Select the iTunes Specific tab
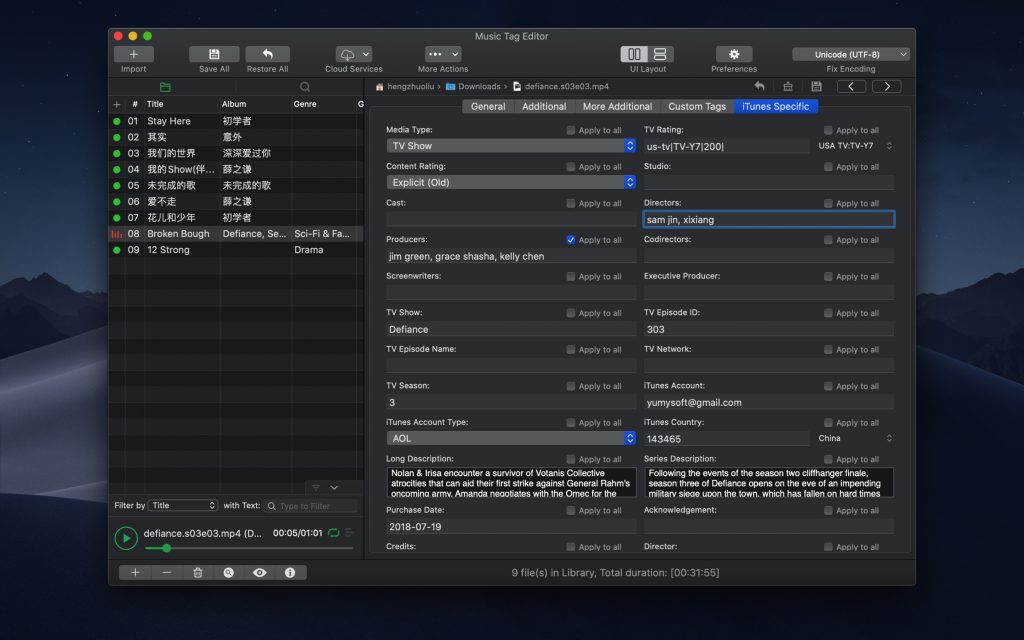This screenshot has width=1024, height=640. pyautogui.click(x=776, y=106)
